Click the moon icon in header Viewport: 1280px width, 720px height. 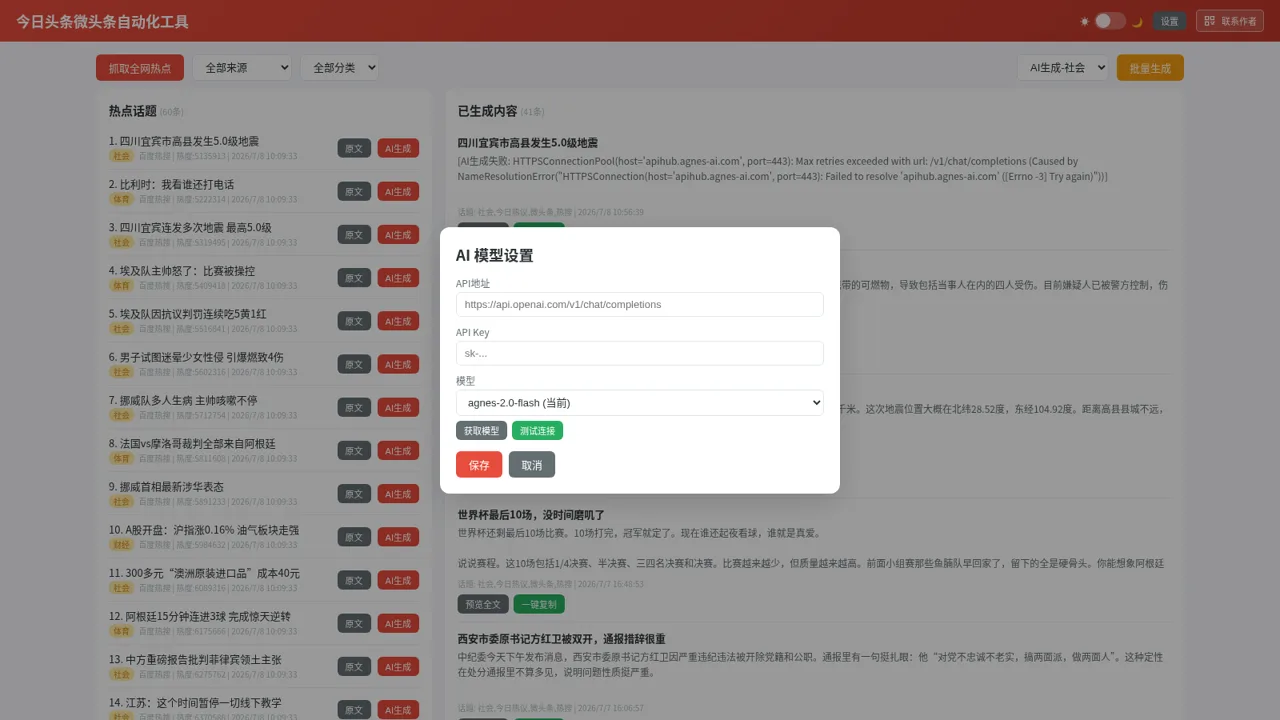pos(1137,21)
